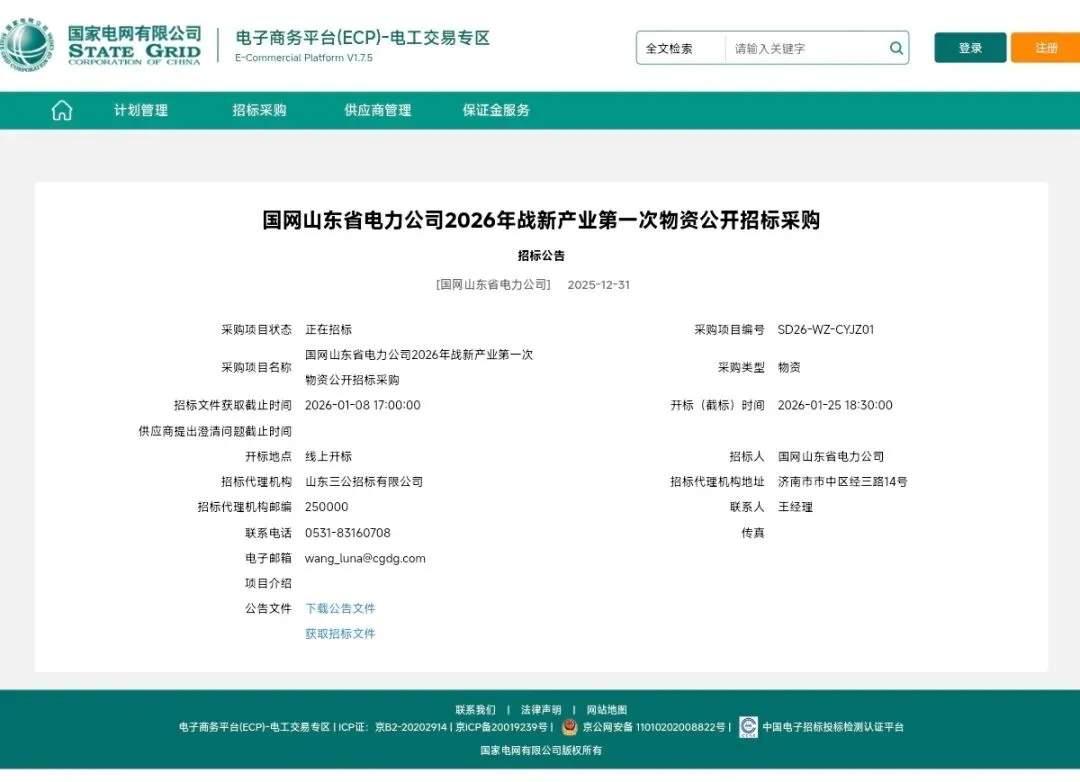Click the 国家电网有限公司版权所有 footer text
This screenshot has width=1080, height=782.
[x=541, y=750]
